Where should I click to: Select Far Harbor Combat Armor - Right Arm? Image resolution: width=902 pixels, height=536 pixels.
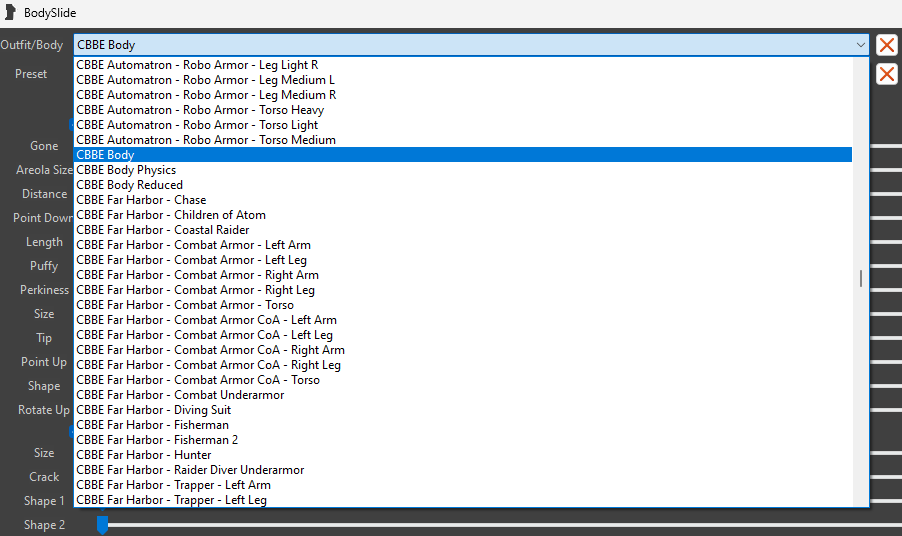(x=463, y=275)
